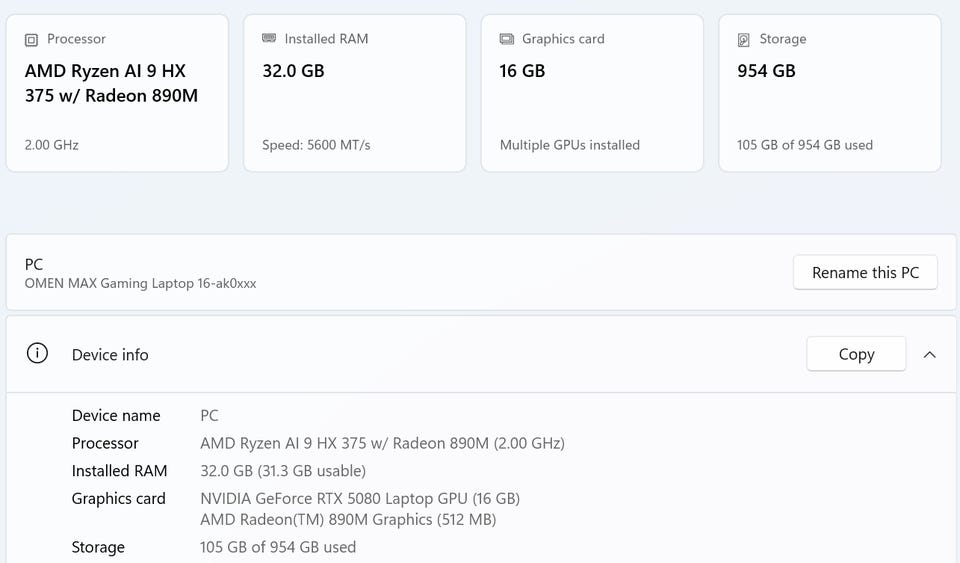Image resolution: width=960 pixels, height=563 pixels.
Task: Click the PC name heading above model
Action: click(34, 264)
